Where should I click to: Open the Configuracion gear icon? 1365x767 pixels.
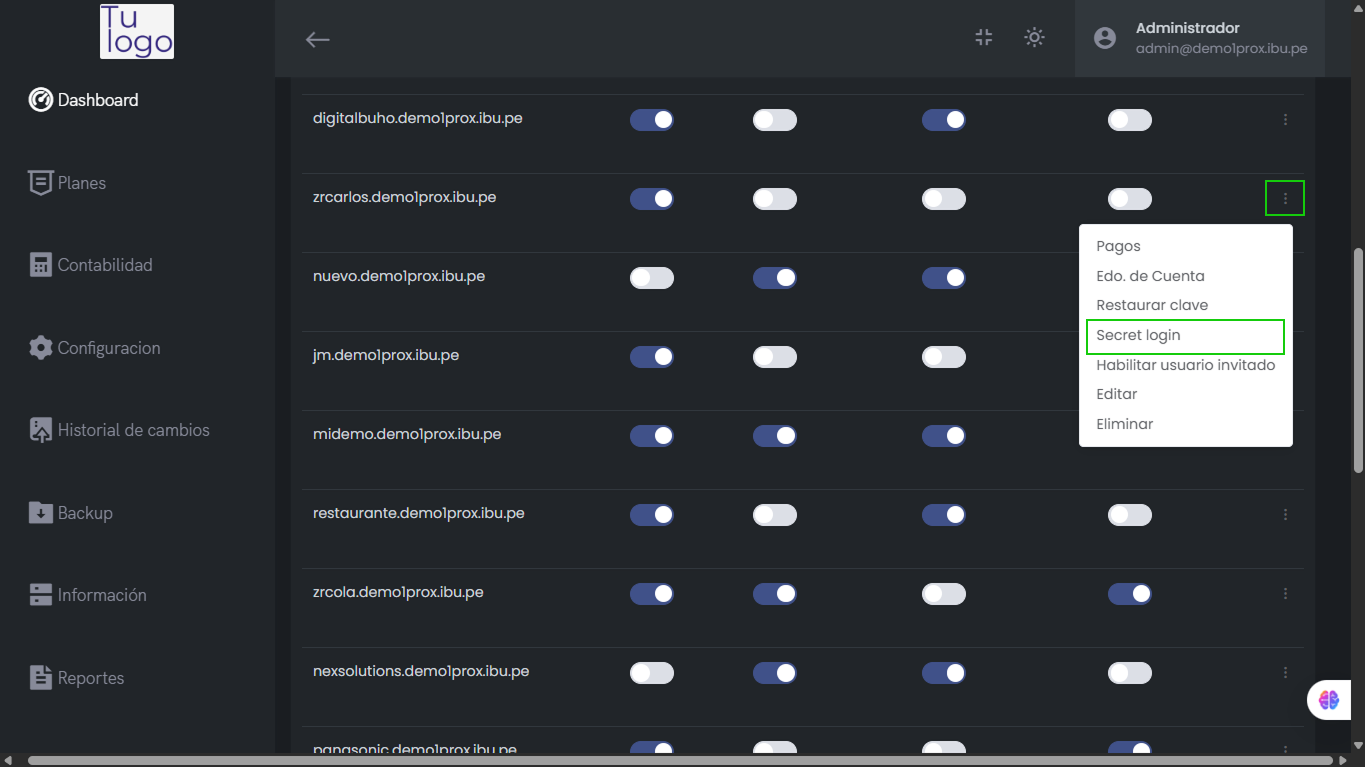click(40, 348)
